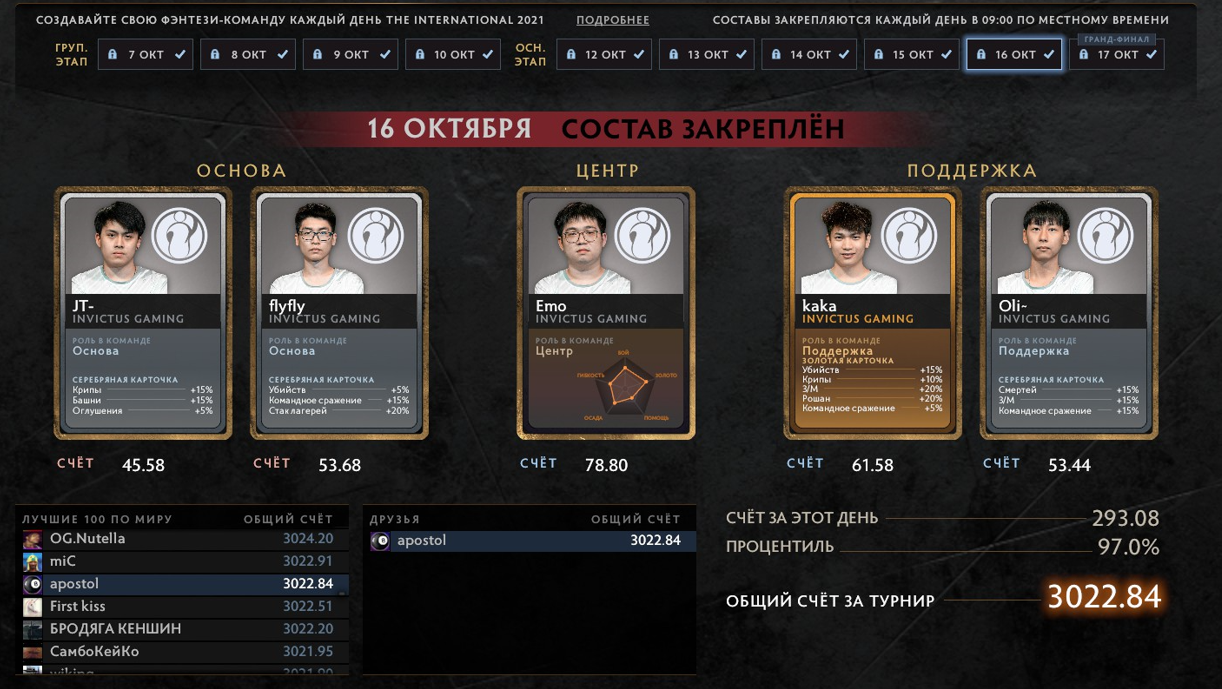Open the 13 ОКТ main stage tab

(706, 55)
